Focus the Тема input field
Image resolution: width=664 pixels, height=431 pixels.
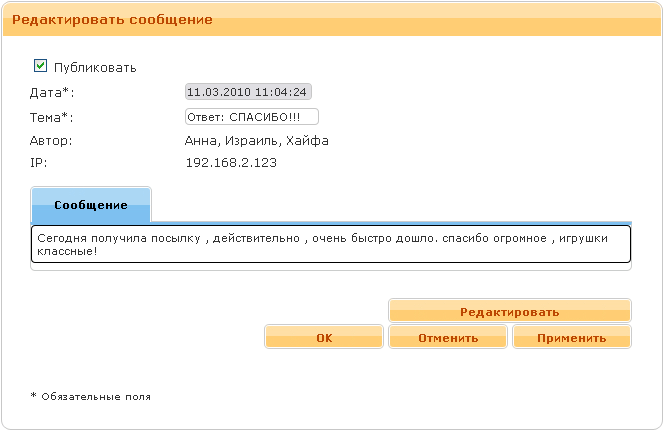click(251, 117)
